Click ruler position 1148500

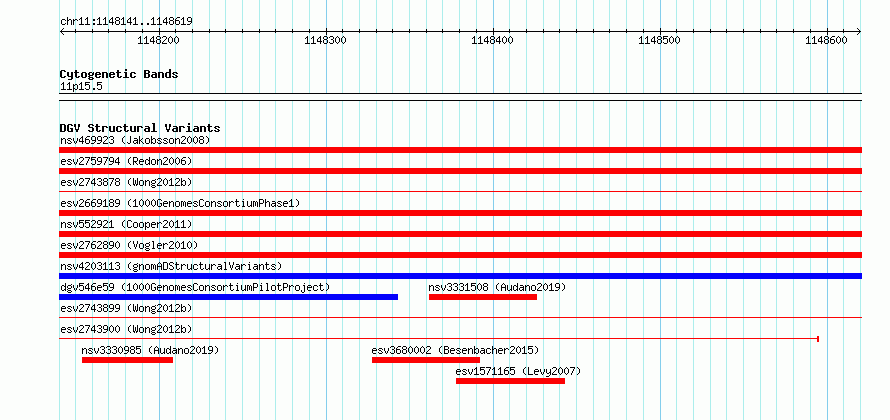pos(660,40)
